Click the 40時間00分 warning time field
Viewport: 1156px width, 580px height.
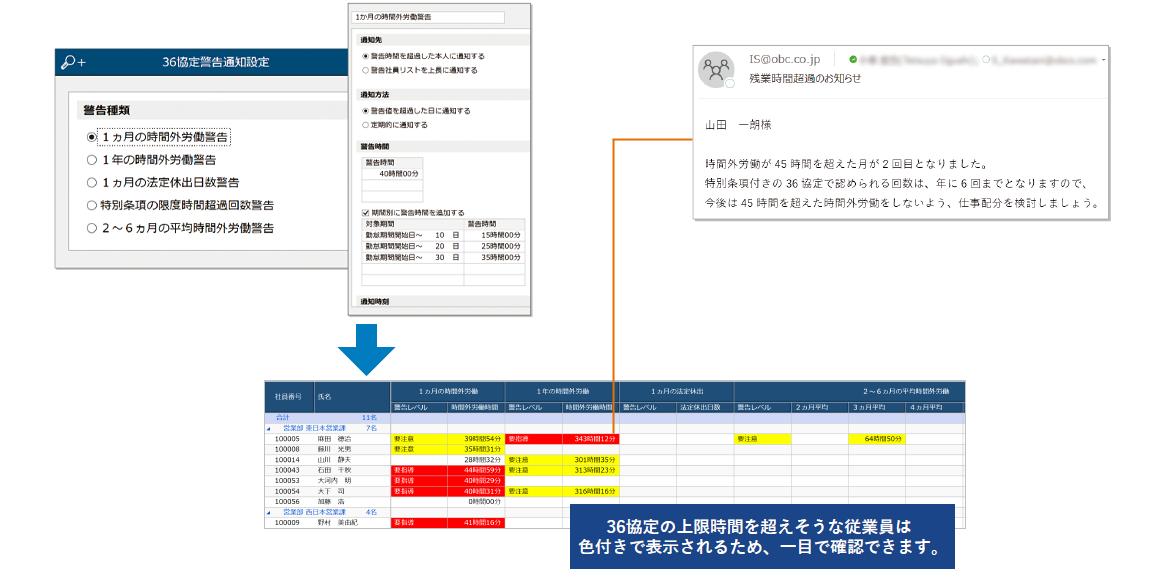point(392,173)
